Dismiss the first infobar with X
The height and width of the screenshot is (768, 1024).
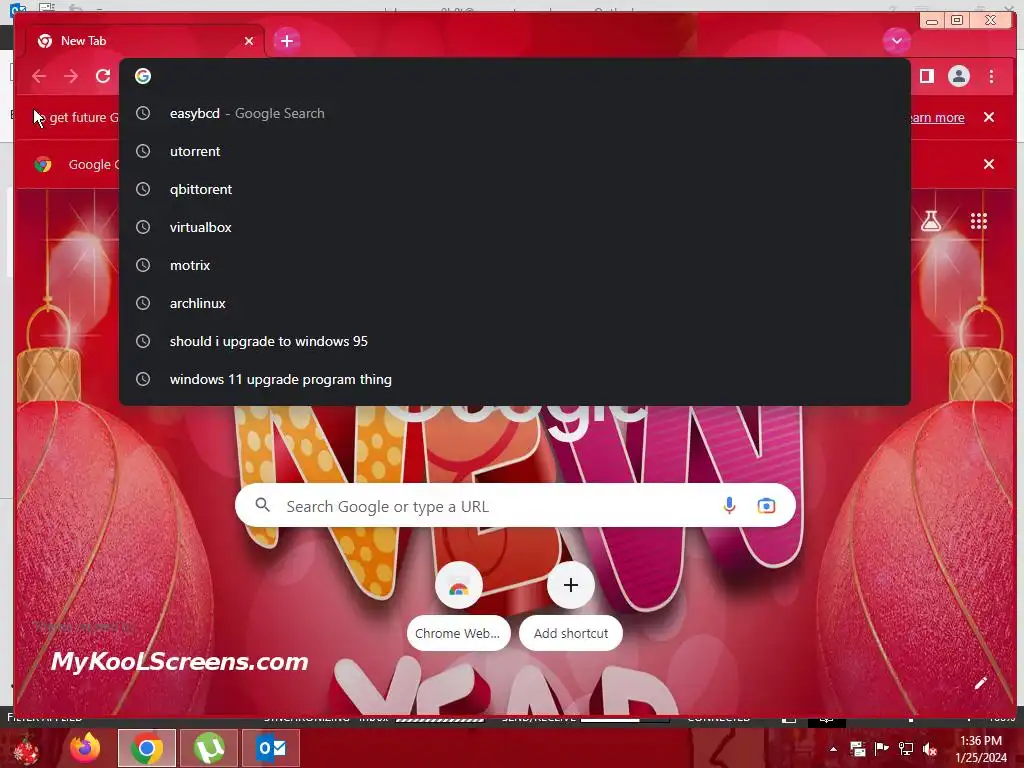tap(989, 118)
